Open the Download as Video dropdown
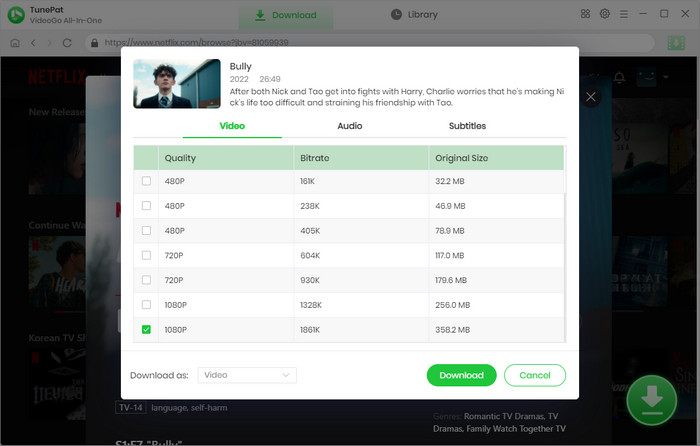The image size is (700, 446). point(247,375)
